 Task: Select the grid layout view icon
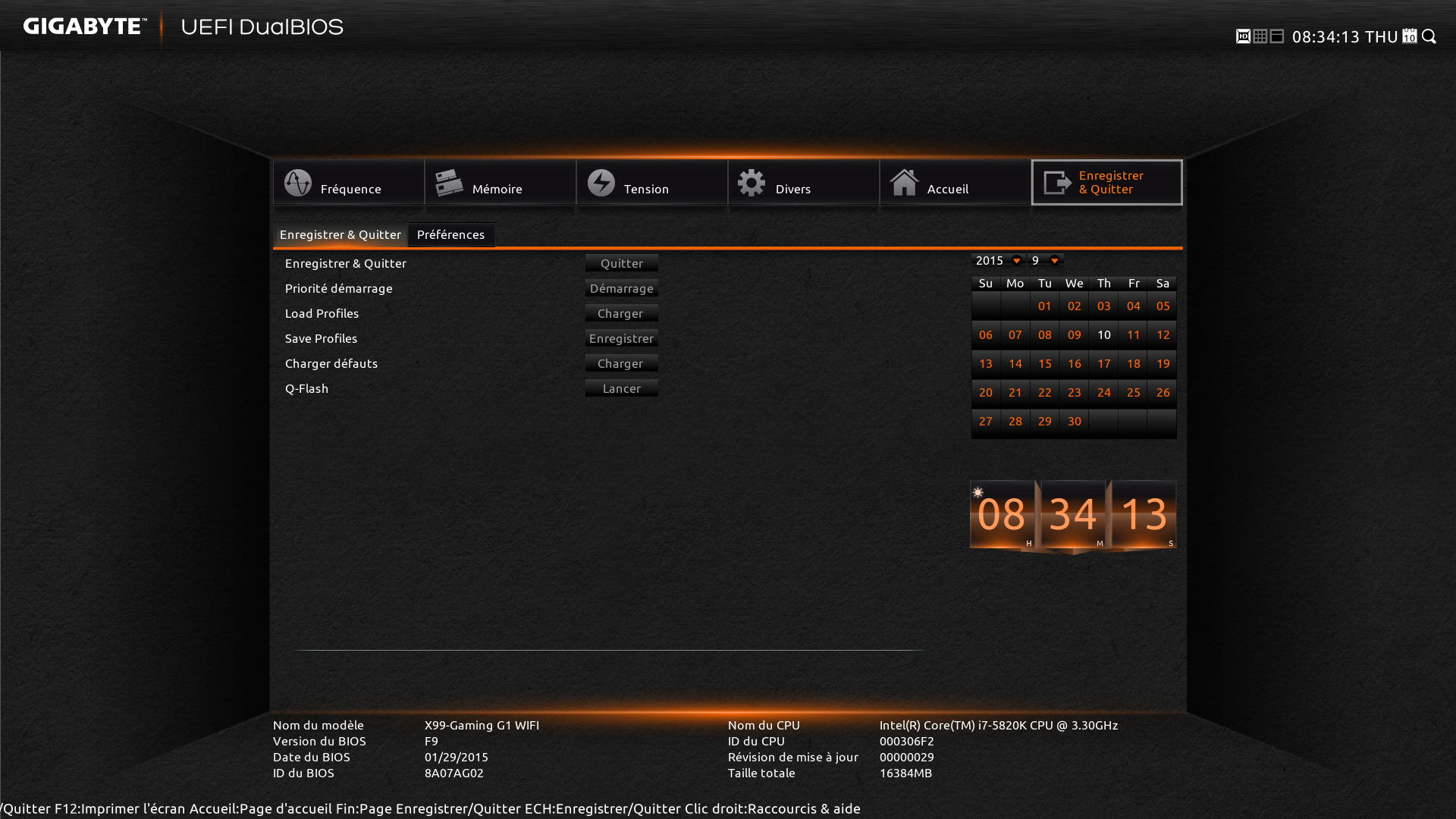[1260, 36]
